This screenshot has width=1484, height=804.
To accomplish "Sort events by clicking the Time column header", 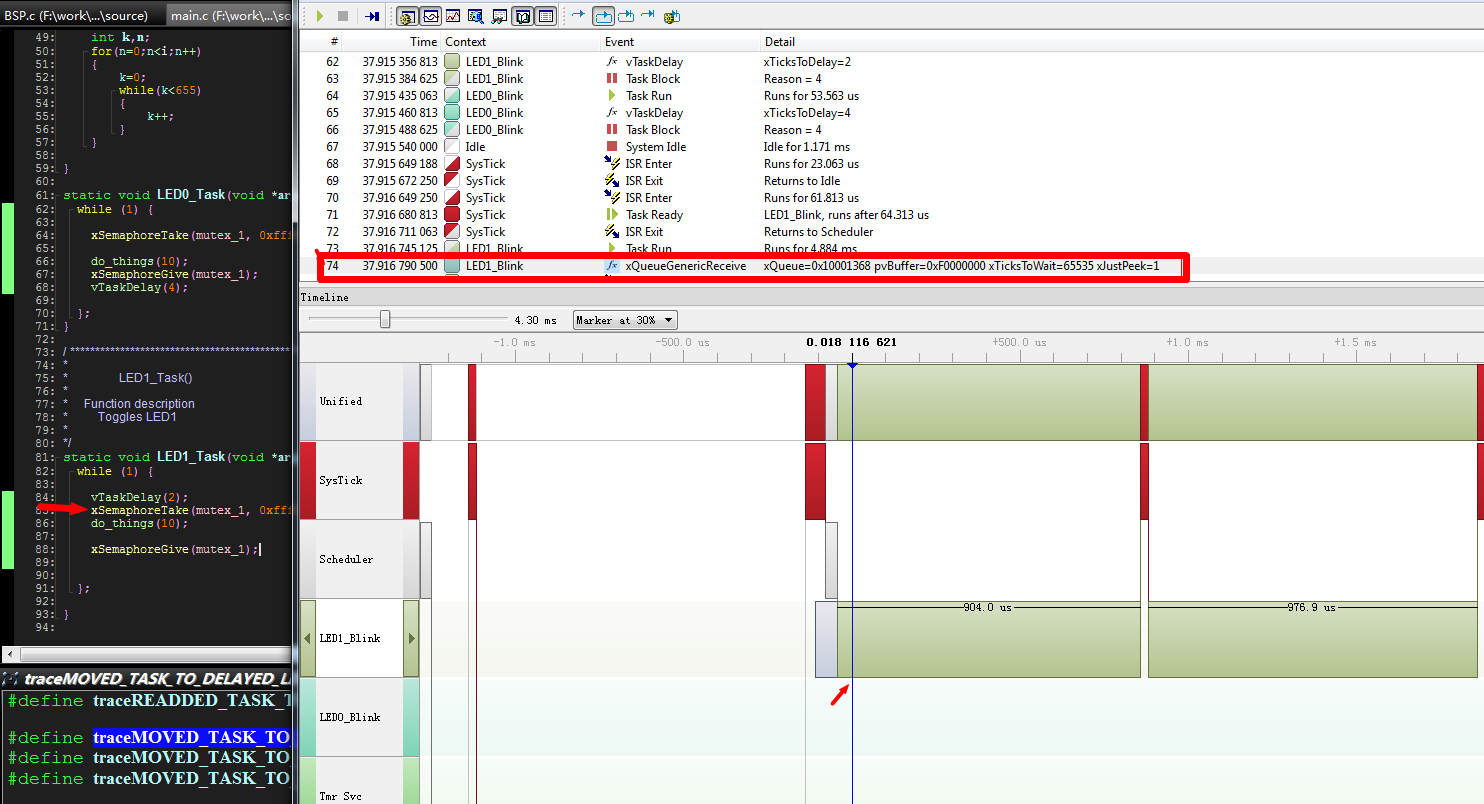I will (x=423, y=41).
